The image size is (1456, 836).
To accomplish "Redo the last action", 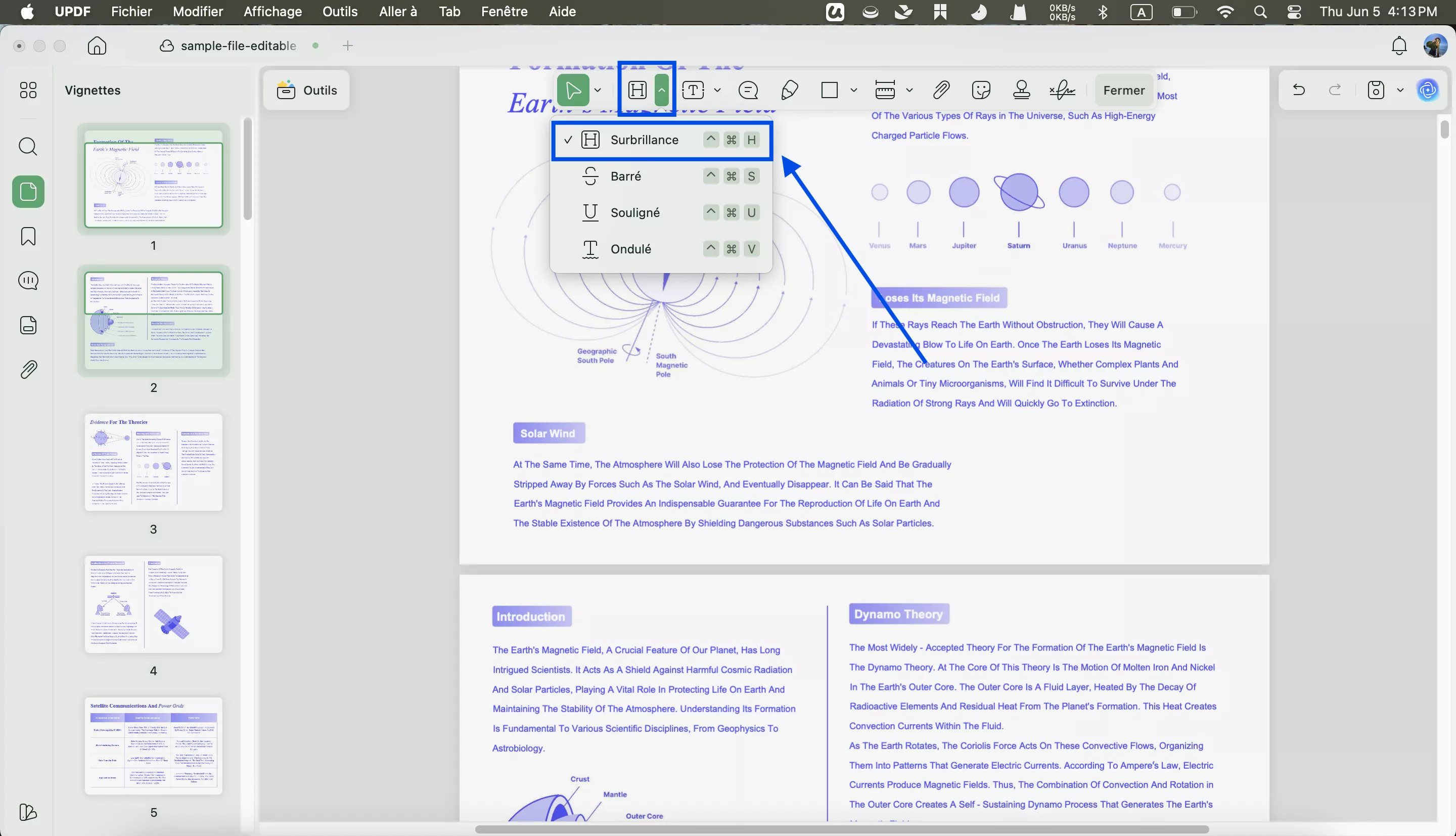I will coord(1336,90).
